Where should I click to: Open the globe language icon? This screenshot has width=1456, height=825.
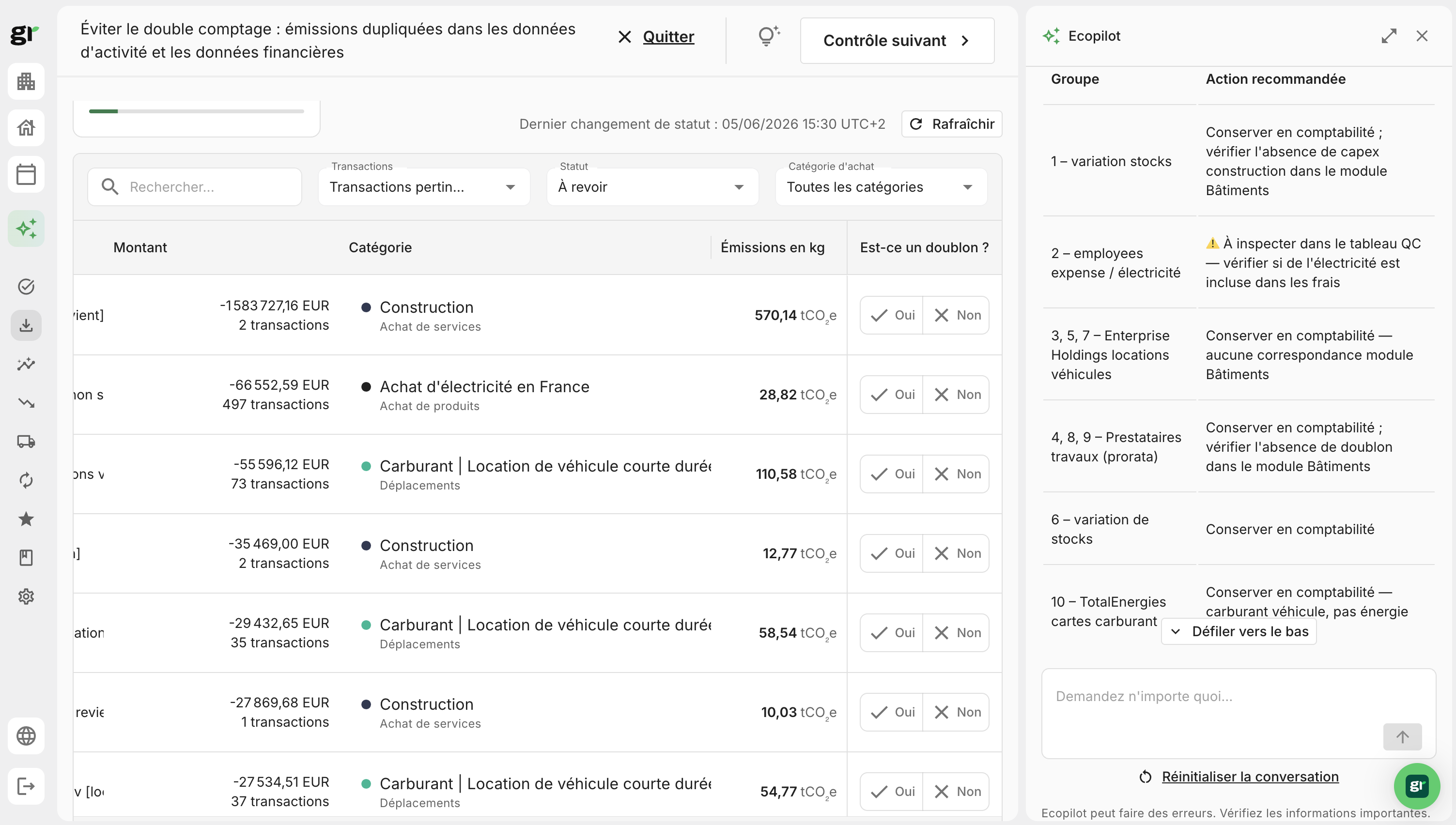click(x=26, y=736)
